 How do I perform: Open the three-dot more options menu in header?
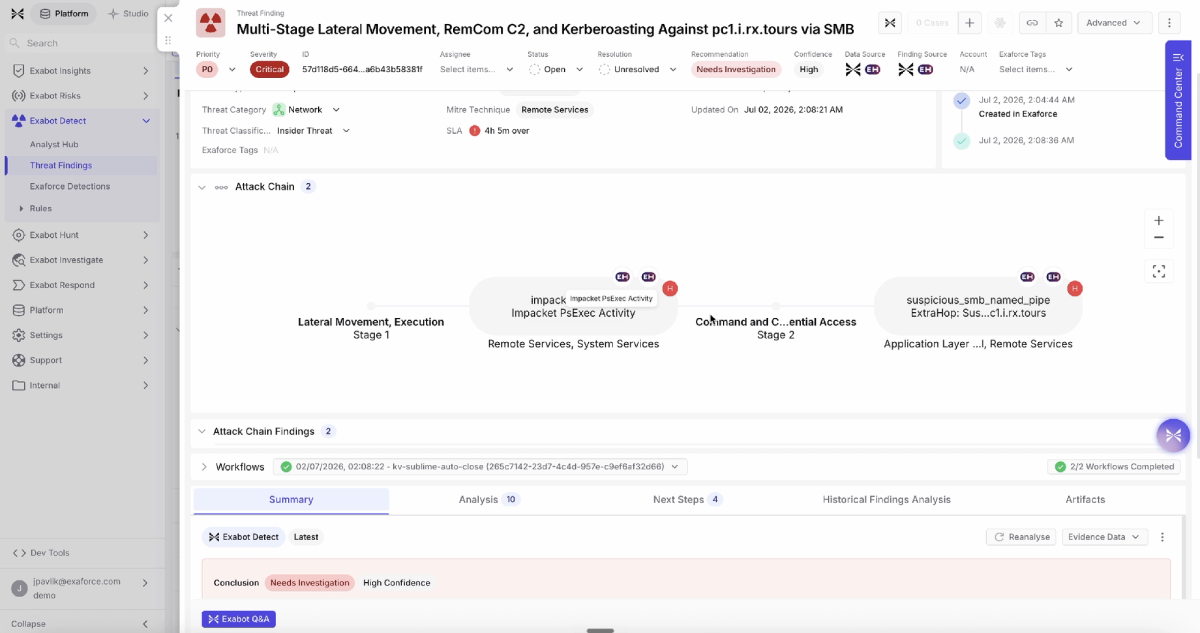1169,22
